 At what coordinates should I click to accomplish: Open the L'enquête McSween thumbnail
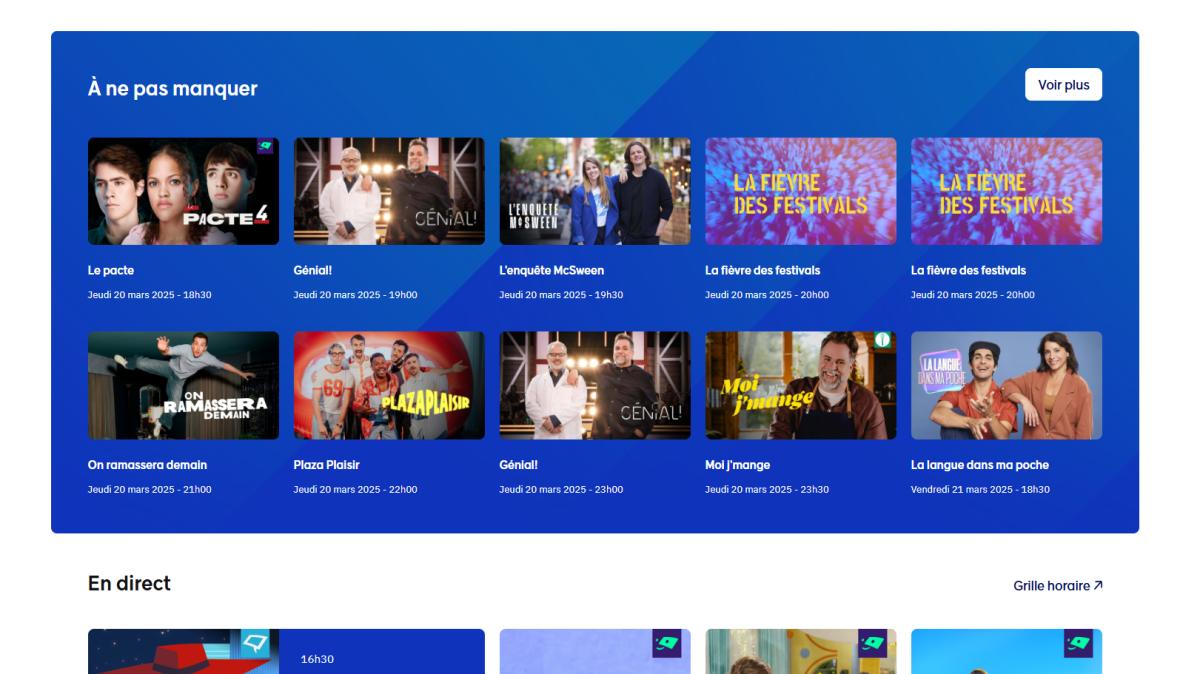pos(595,191)
